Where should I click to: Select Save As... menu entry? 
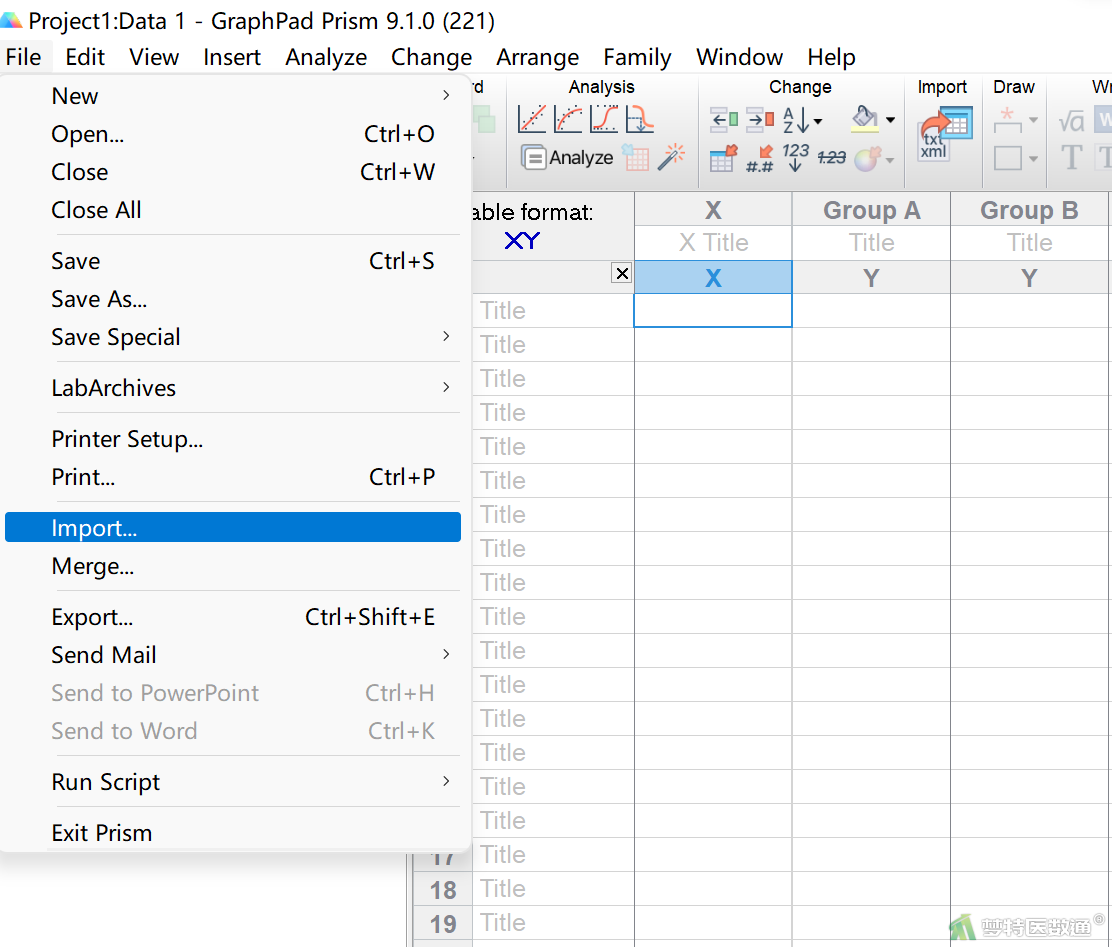[233, 299]
